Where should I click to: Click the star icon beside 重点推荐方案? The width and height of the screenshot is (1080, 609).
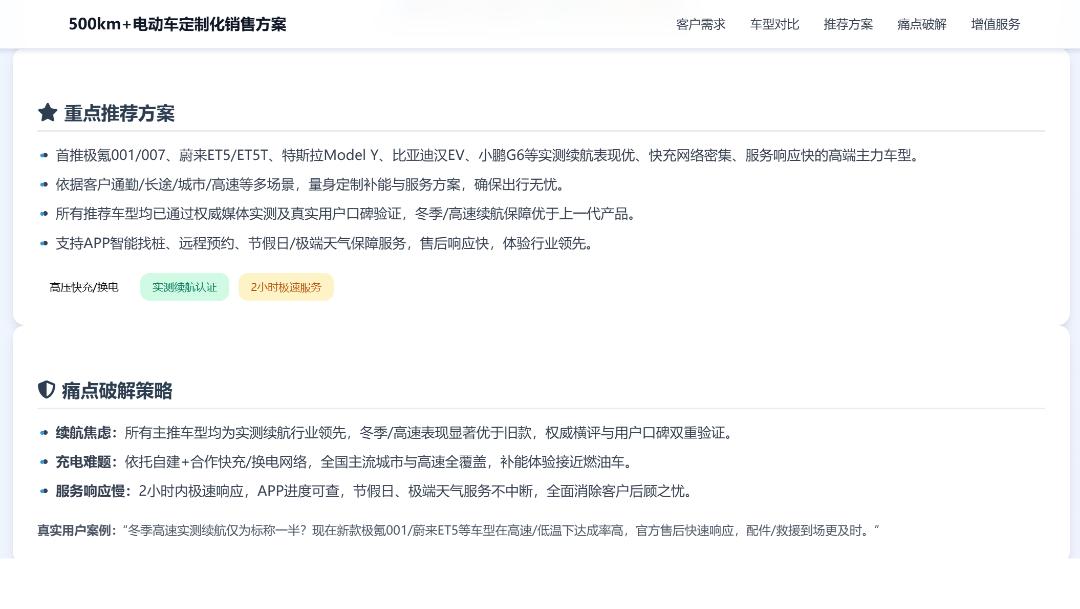[x=48, y=112]
